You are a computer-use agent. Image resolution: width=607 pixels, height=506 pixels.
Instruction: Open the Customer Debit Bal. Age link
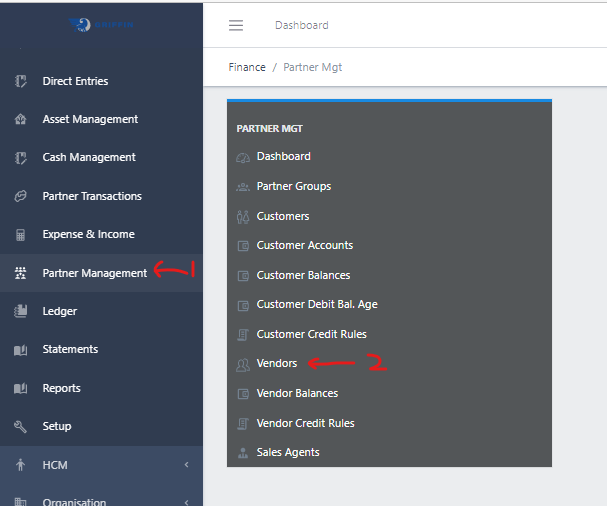[317, 305]
